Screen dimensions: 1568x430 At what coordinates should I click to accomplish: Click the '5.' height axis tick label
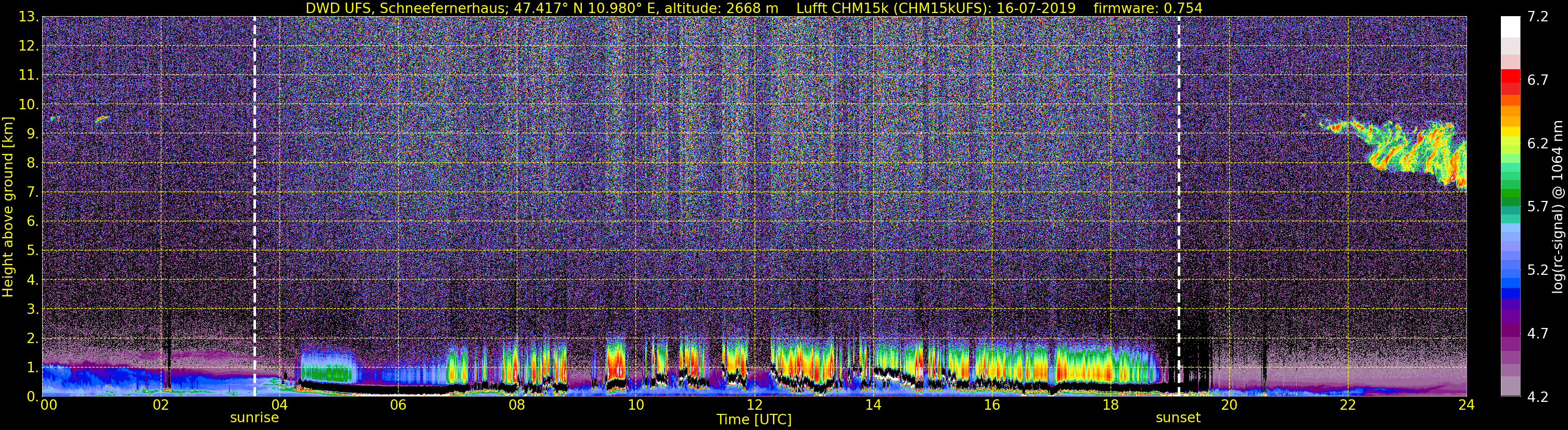click(x=33, y=250)
